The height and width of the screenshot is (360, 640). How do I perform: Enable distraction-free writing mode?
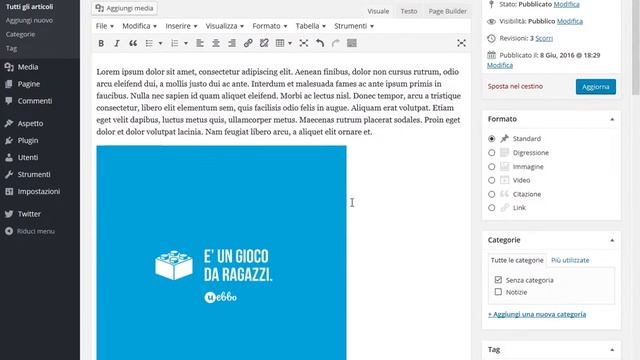pos(461,43)
